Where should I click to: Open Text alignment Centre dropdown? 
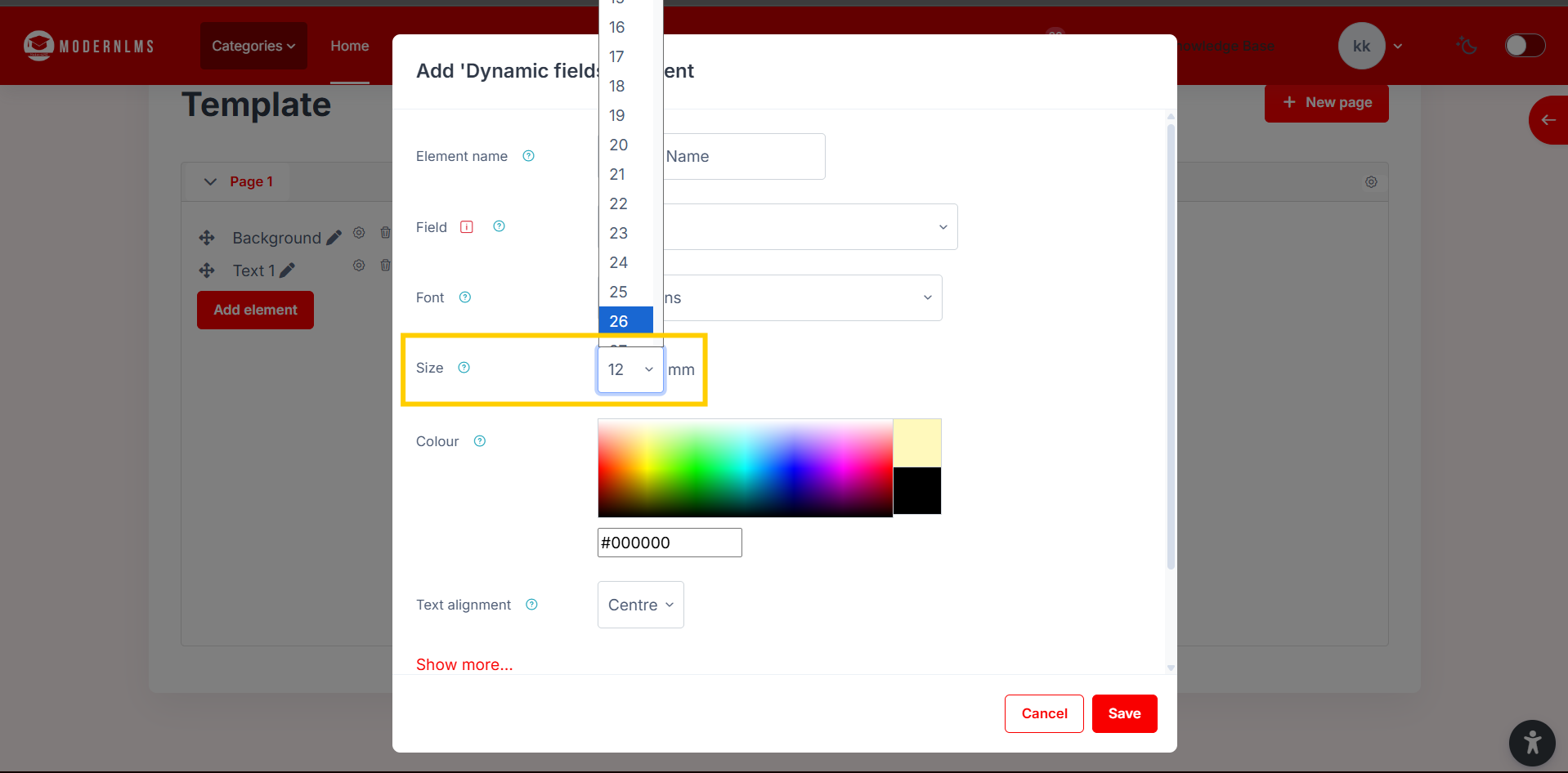tap(641, 605)
